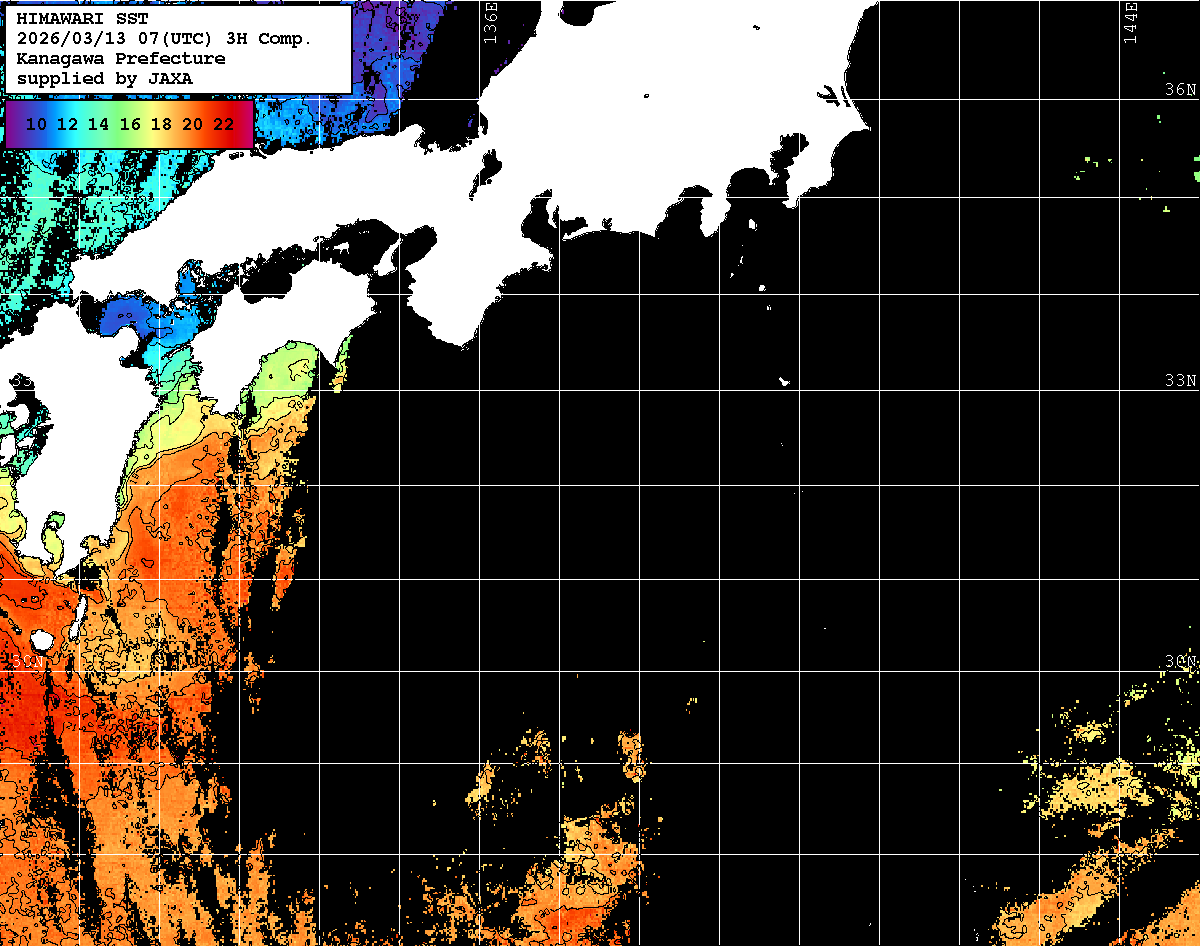
Task: Click the supplied by JAXA credit
Action: (x=104, y=78)
